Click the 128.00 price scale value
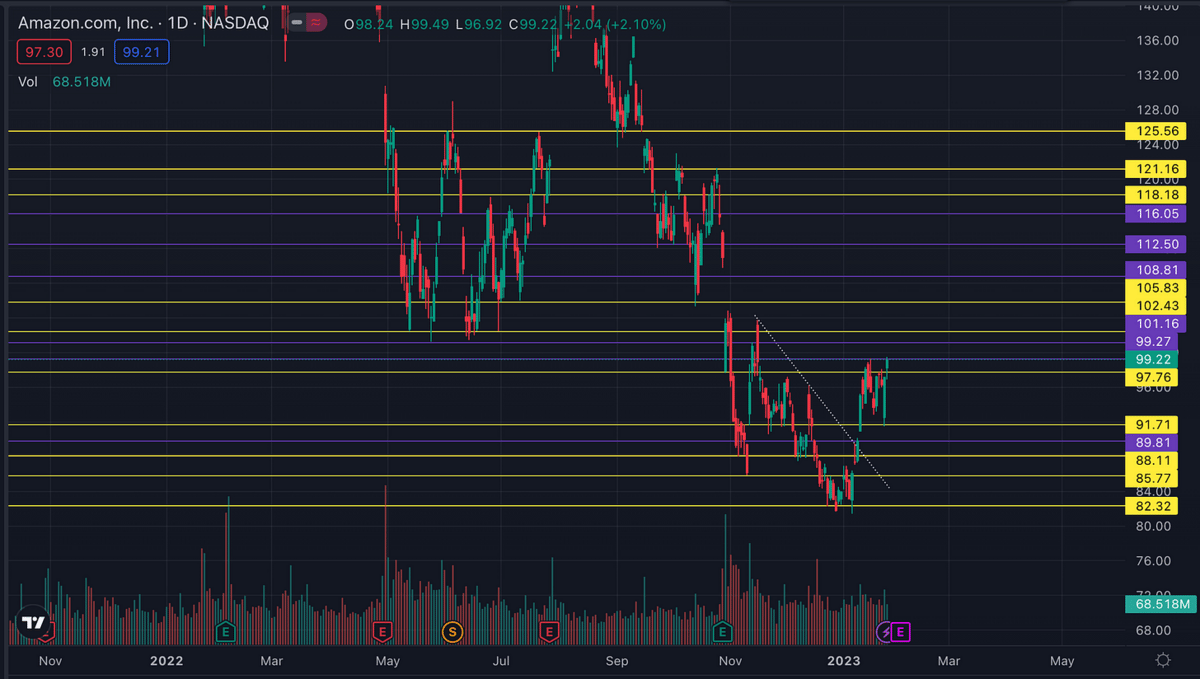 [1155, 110]
